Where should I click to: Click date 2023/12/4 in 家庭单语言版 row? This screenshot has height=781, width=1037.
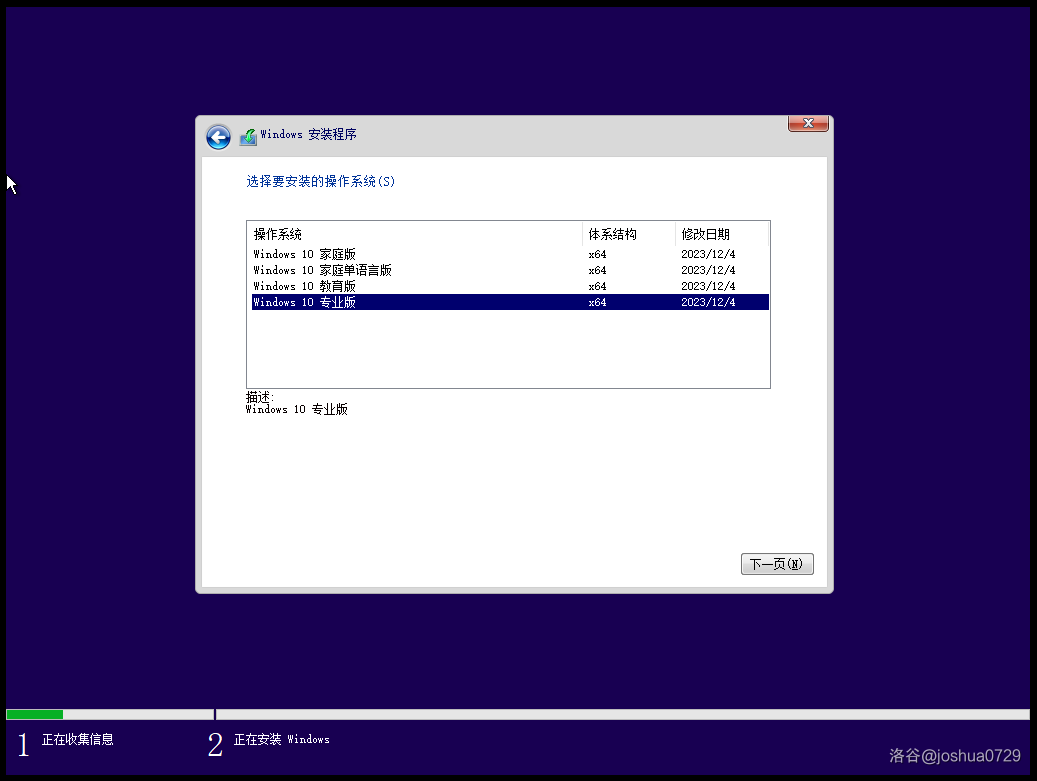(708, 270)
